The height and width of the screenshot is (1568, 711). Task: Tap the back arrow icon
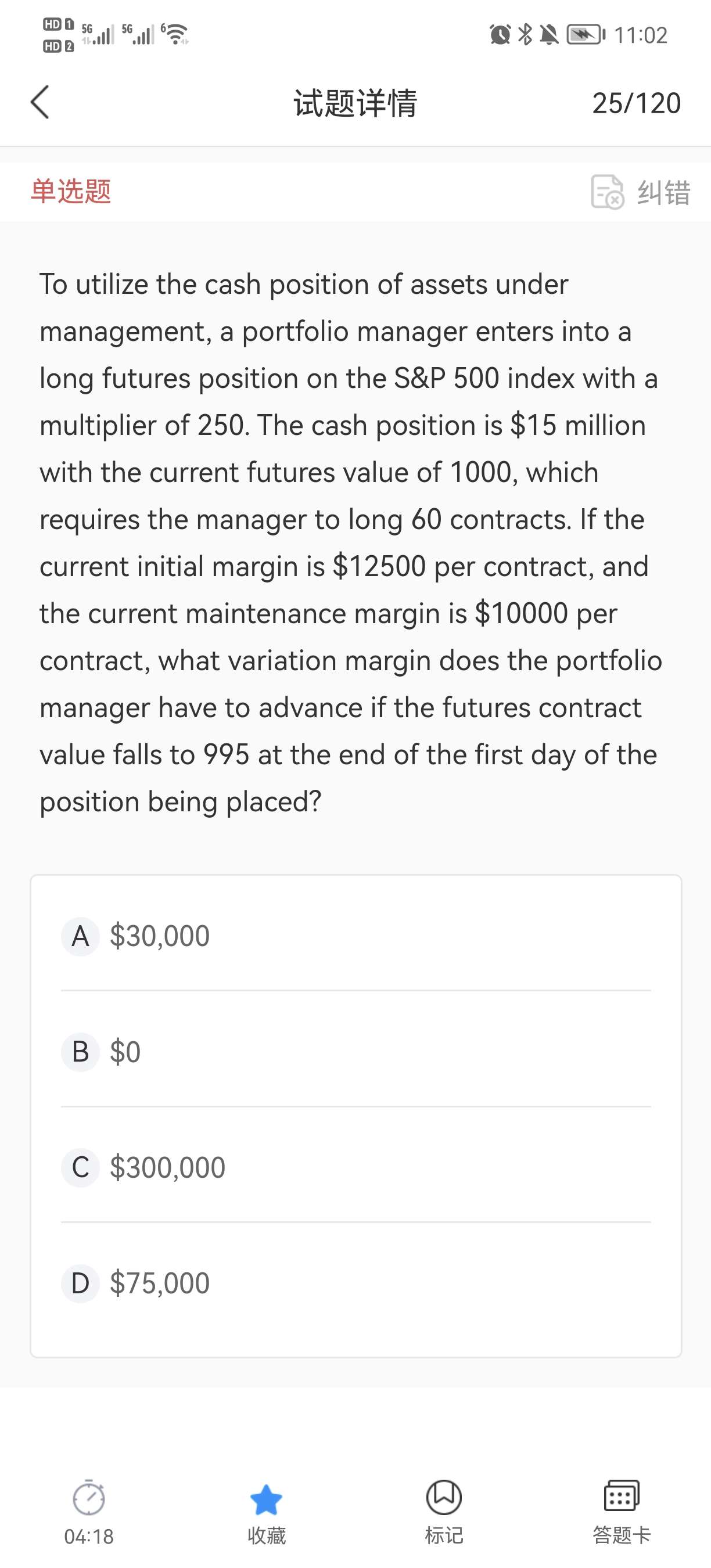40,102
